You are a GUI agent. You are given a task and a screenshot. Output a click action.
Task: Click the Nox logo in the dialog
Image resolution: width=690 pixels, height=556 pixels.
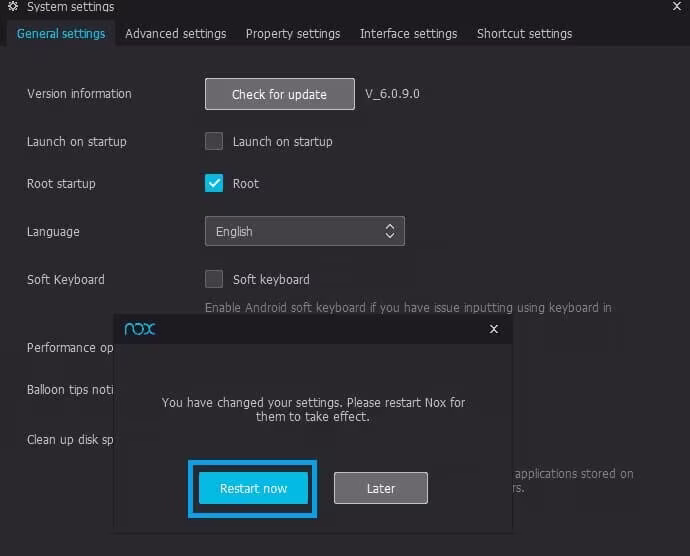(140, 328)
